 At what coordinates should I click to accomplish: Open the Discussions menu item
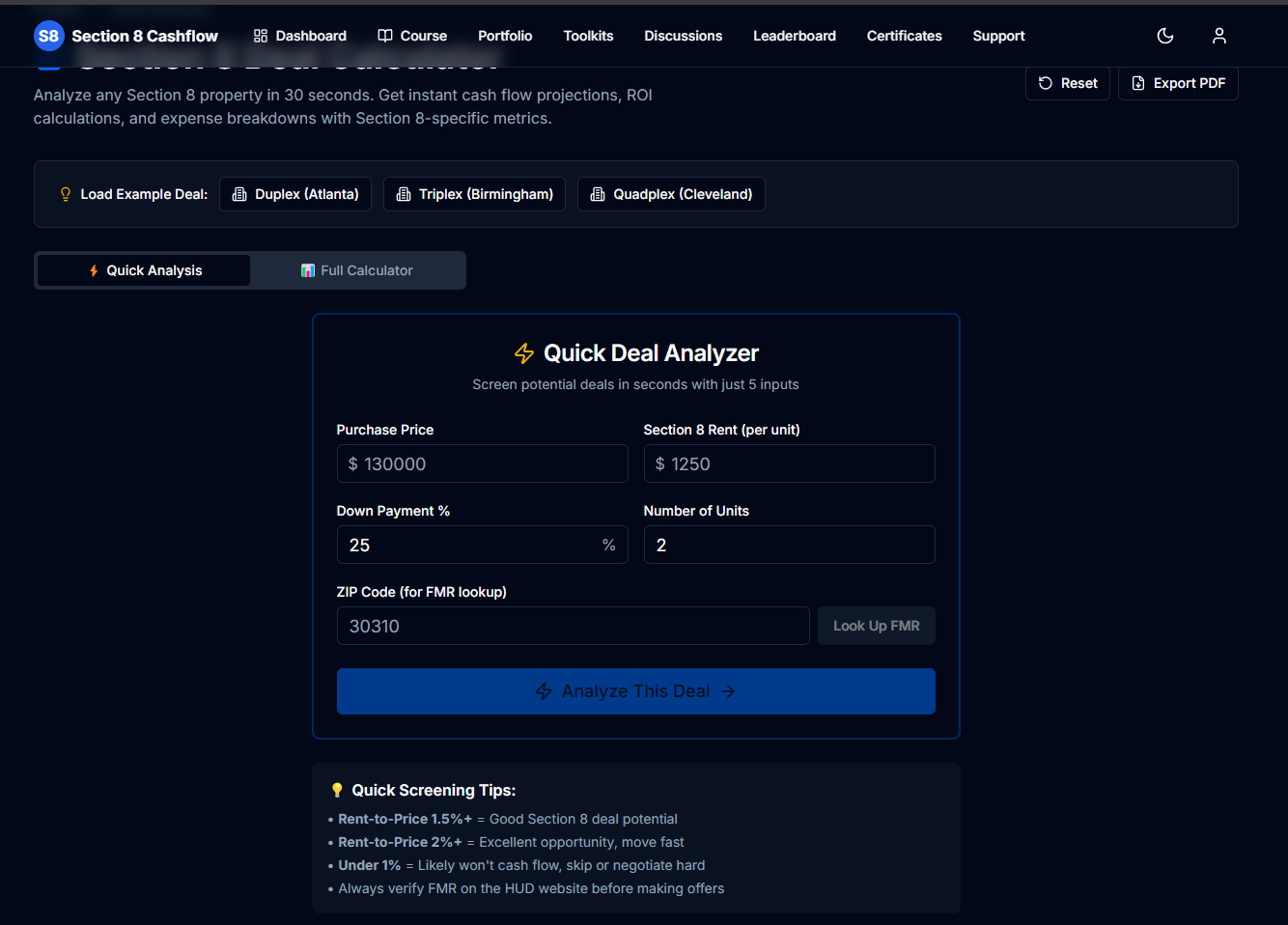[x=683, y=36]
